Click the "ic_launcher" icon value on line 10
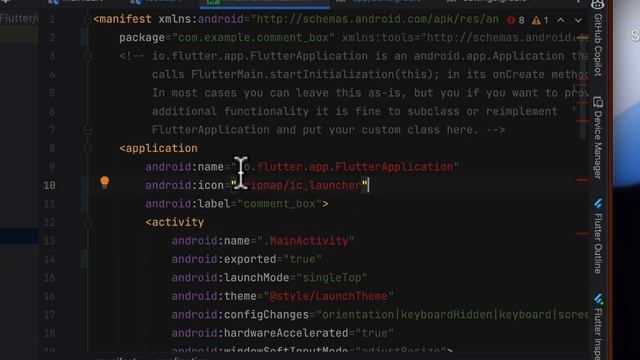640x360 pixels. (325, 185)
